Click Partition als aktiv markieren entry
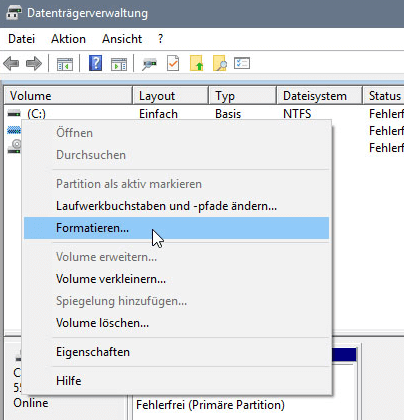This screenshot has width=404, height=420. (176, 184)
